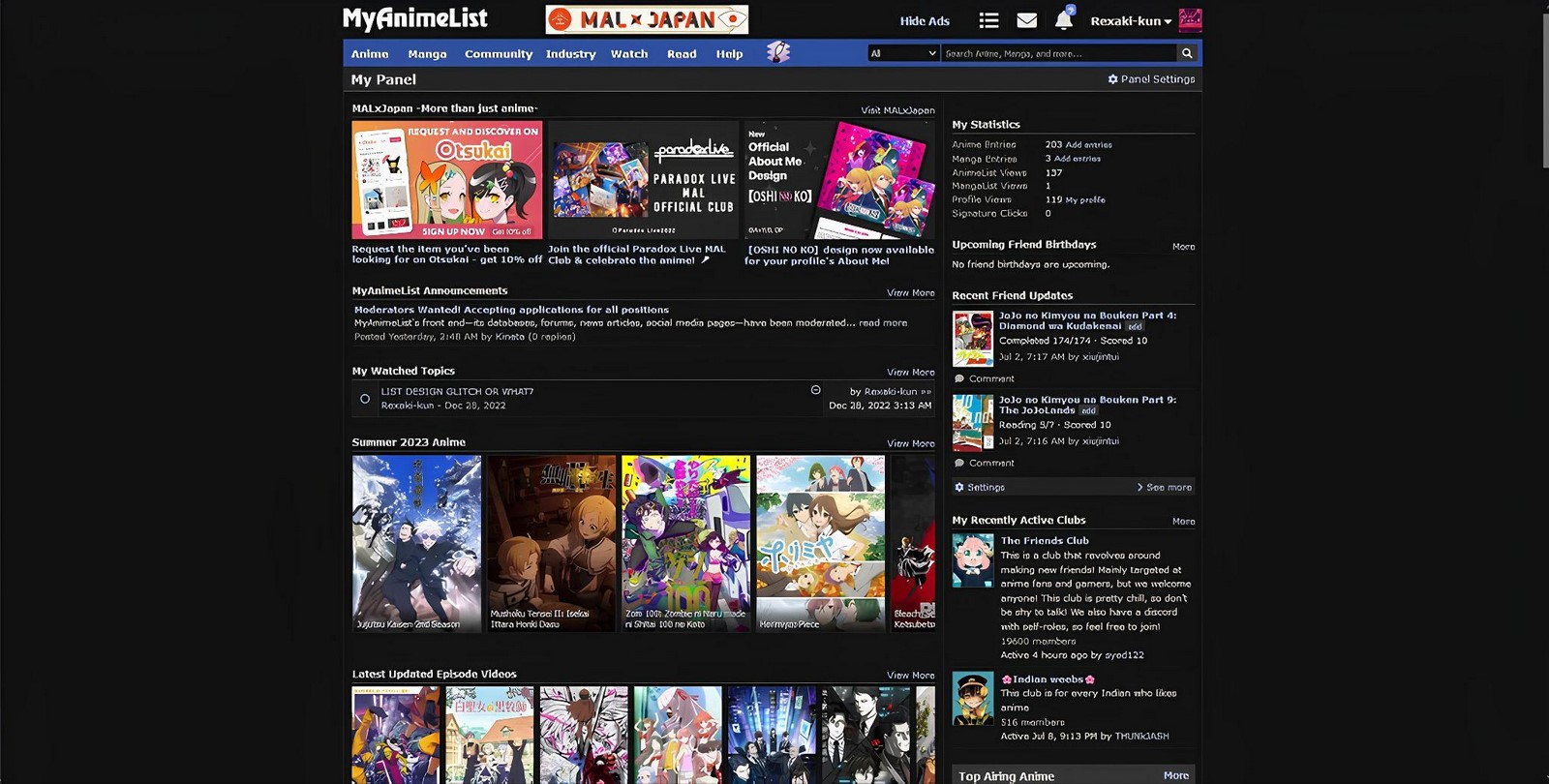Screen dimensions: 1549x784
Task: Open the Help menu
Action: point(729,54)
